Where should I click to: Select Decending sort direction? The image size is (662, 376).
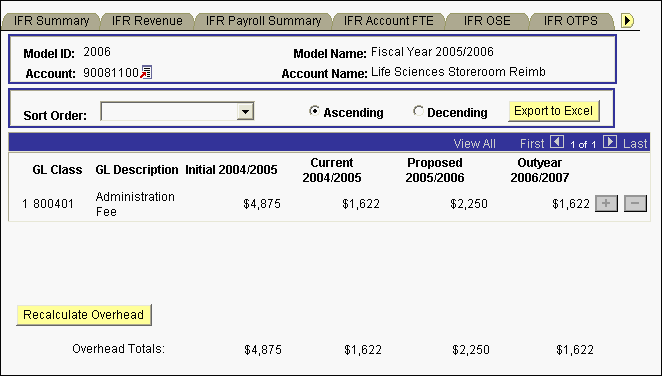pyautogui.click(x=418, y=111)
